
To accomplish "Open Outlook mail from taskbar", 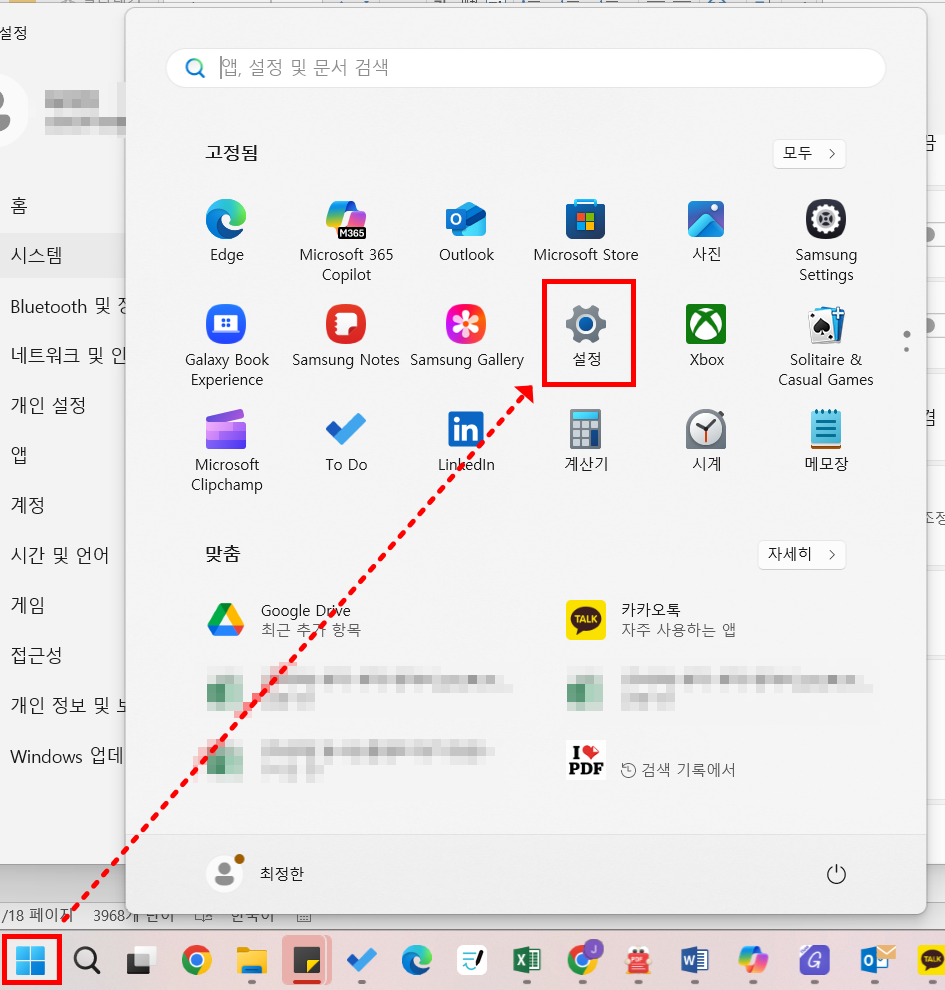I will coord(876,960).
